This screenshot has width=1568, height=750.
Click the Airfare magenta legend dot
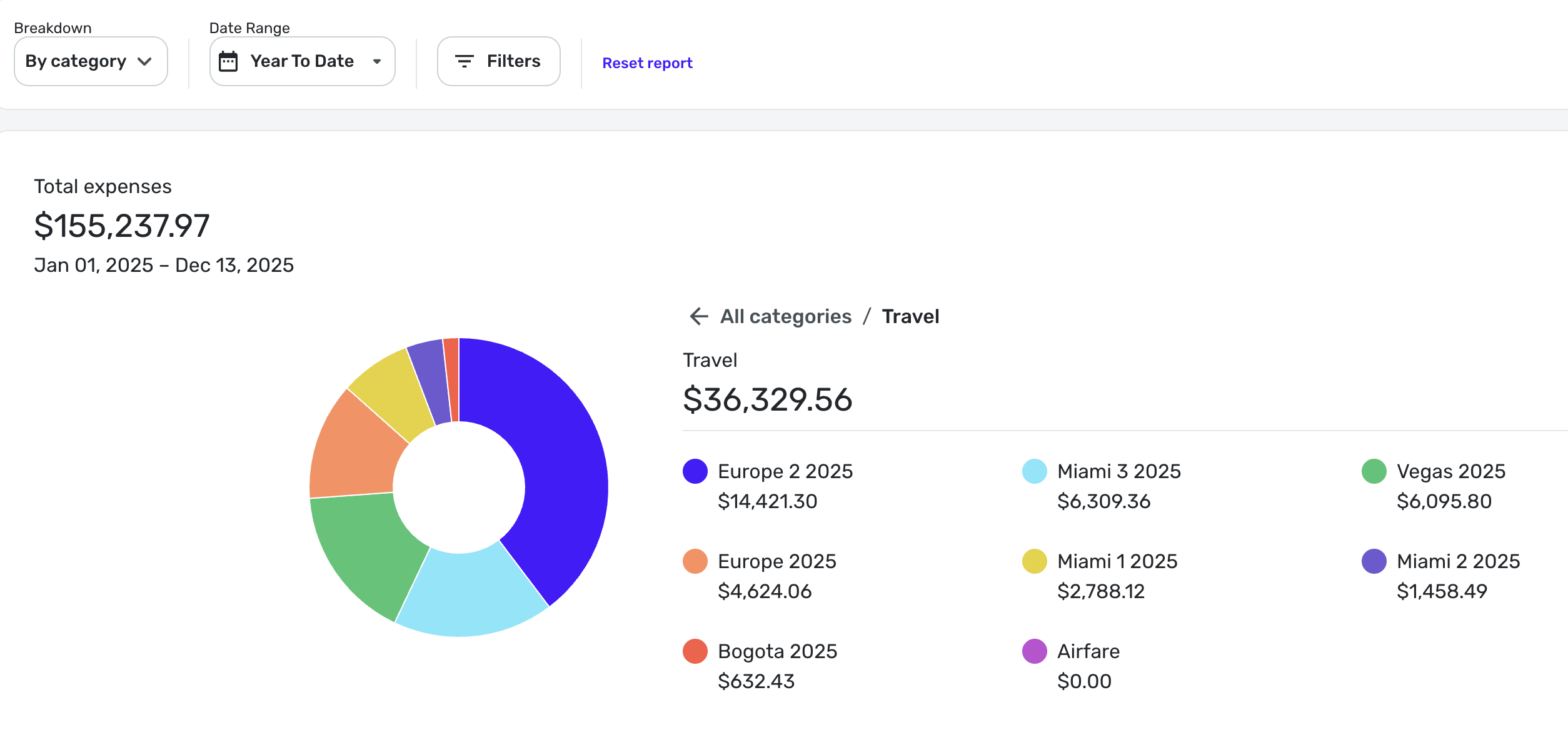(x=1034, y=651)
